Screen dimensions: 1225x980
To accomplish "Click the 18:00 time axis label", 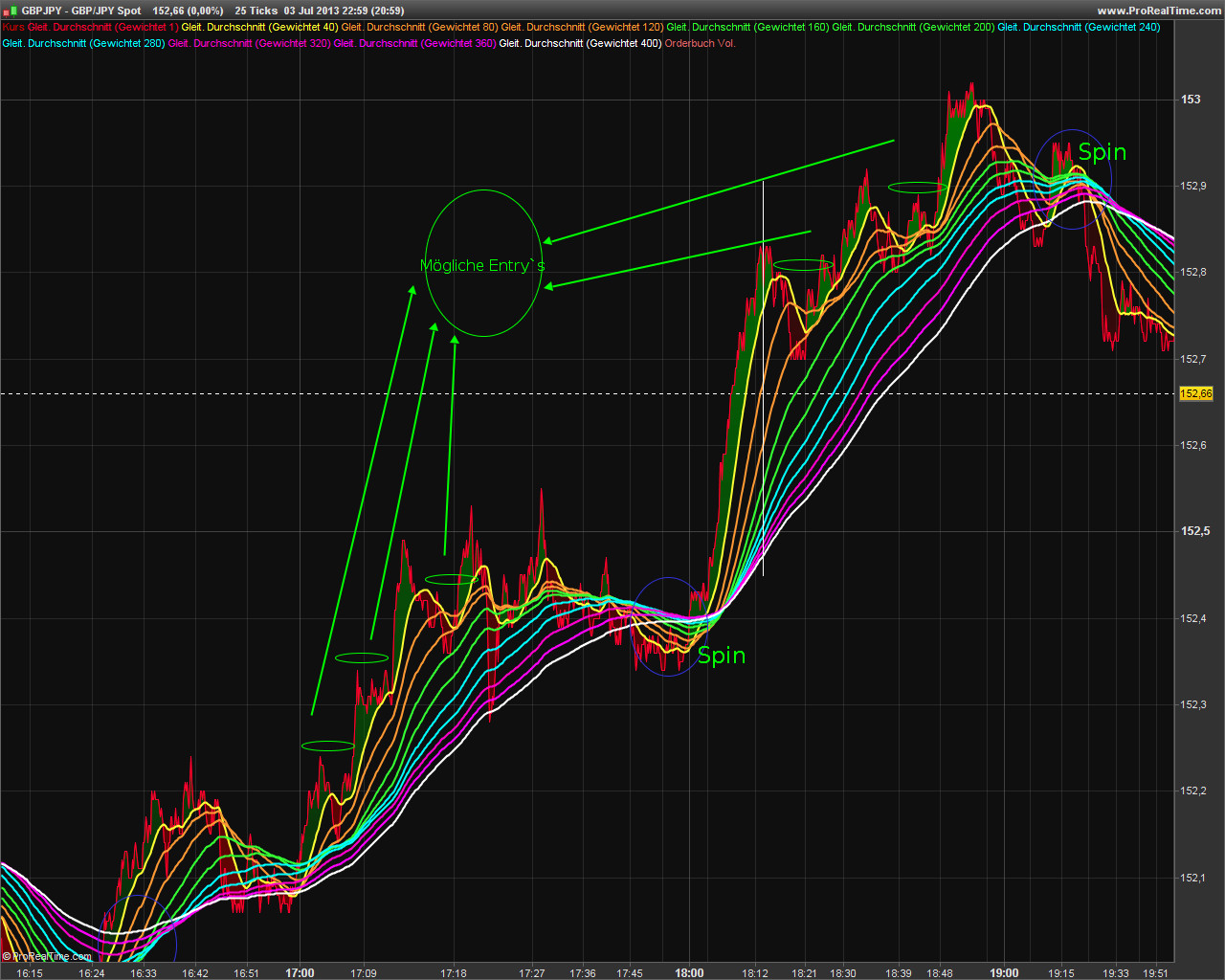I will (x=689, y=973).
